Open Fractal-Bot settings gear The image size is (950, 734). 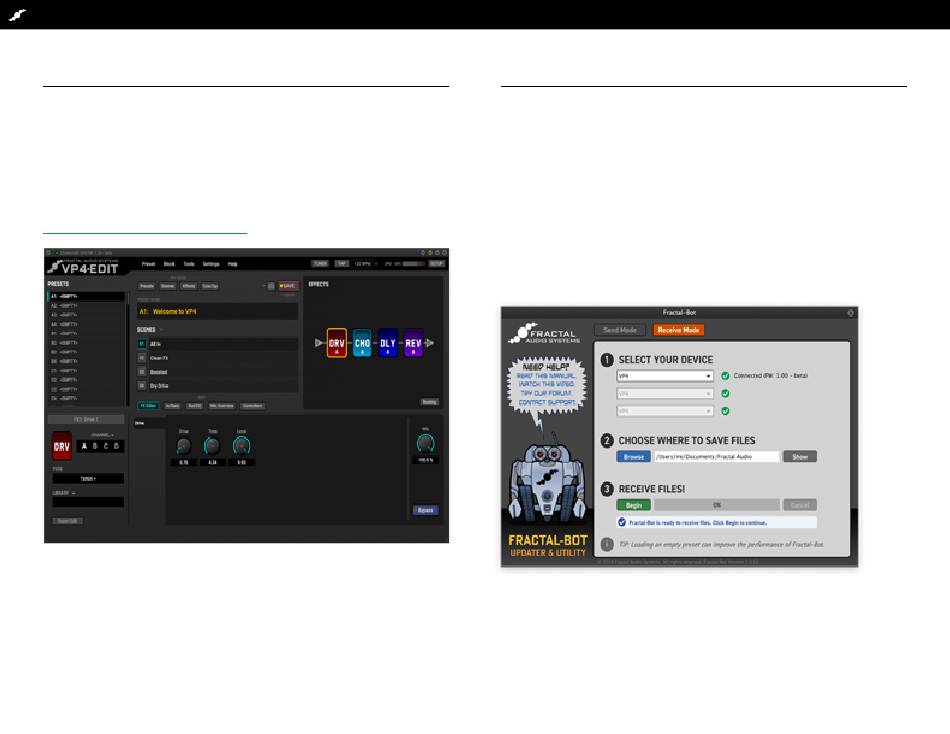tap(850, 313)
